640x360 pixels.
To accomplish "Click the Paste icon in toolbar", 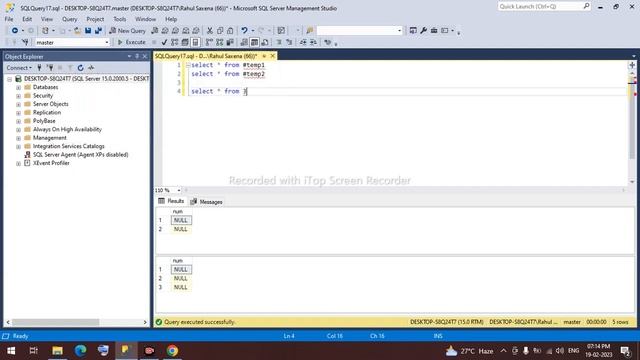I will click(230, 31).
